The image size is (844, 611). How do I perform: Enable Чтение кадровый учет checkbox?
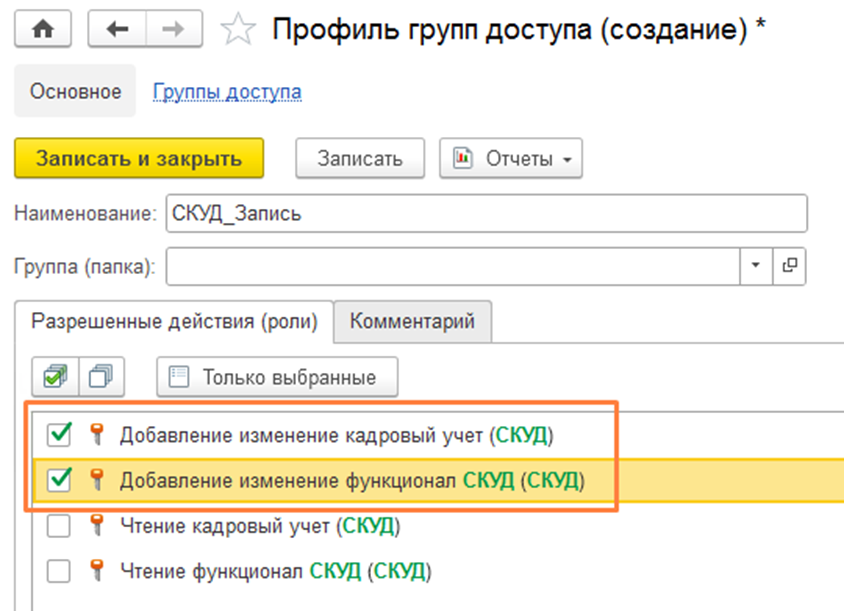pos(59,525)
